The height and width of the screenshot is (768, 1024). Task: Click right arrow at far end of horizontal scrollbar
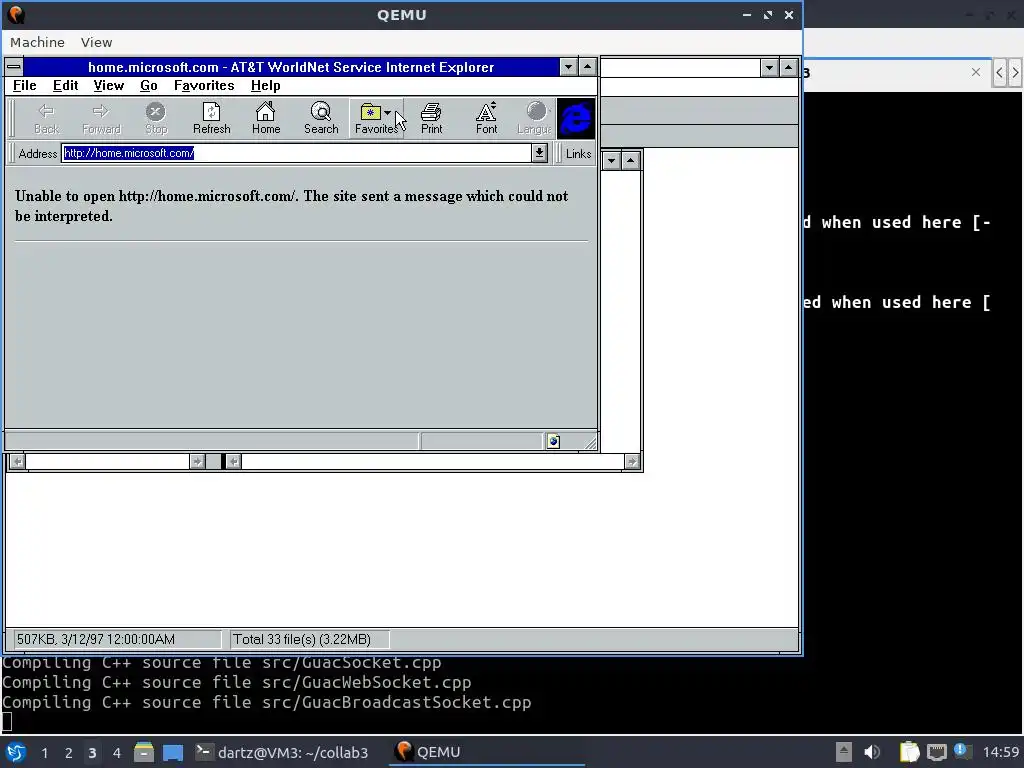tap(632, 462)
